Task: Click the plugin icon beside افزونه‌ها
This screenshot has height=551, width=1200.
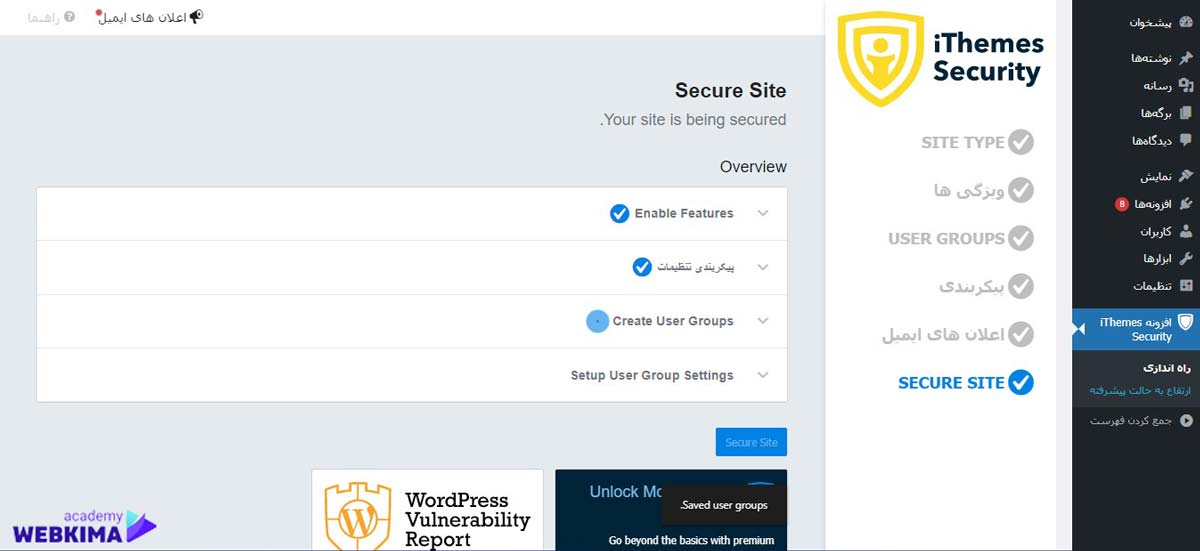Action: 1186,204
